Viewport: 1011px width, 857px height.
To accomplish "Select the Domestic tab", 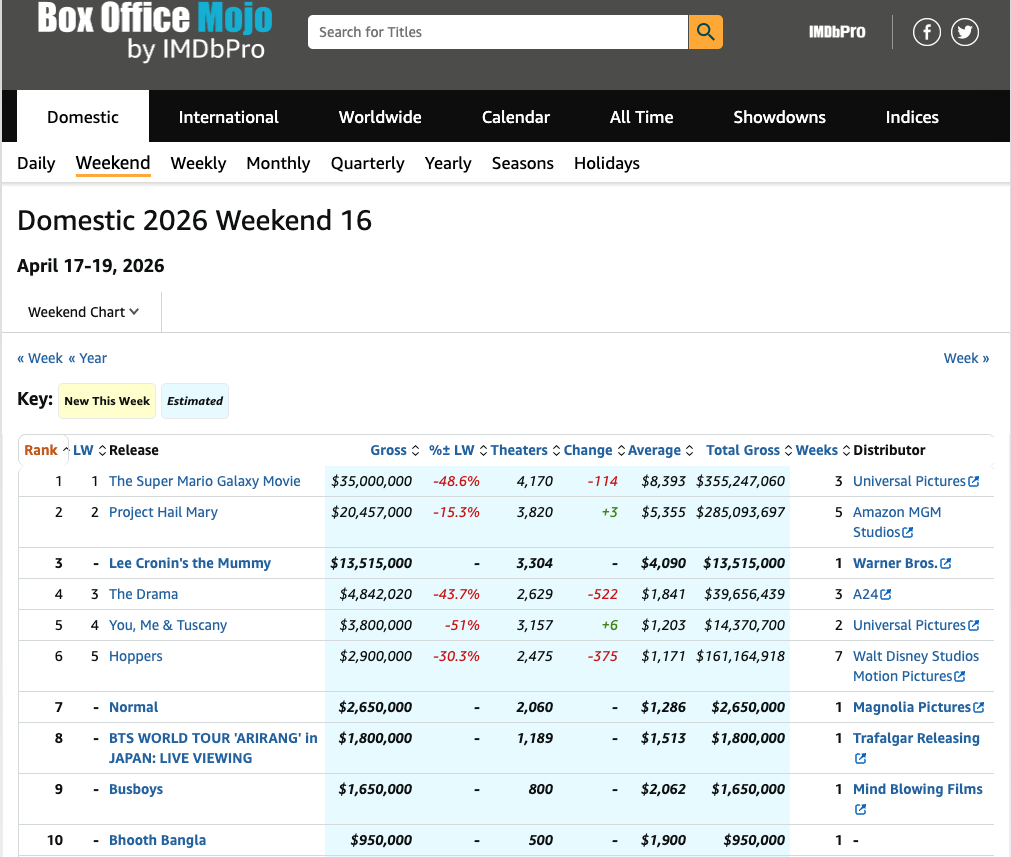I will tap(83, 117).
